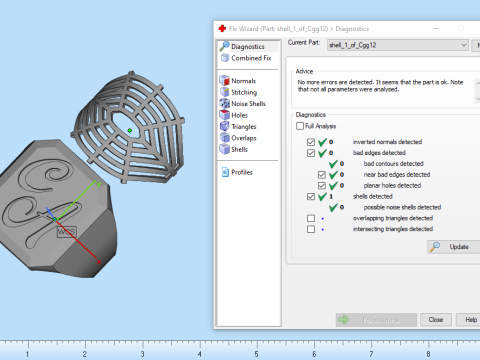Click the Advice text scrollbar

click(x=477, y=91)
